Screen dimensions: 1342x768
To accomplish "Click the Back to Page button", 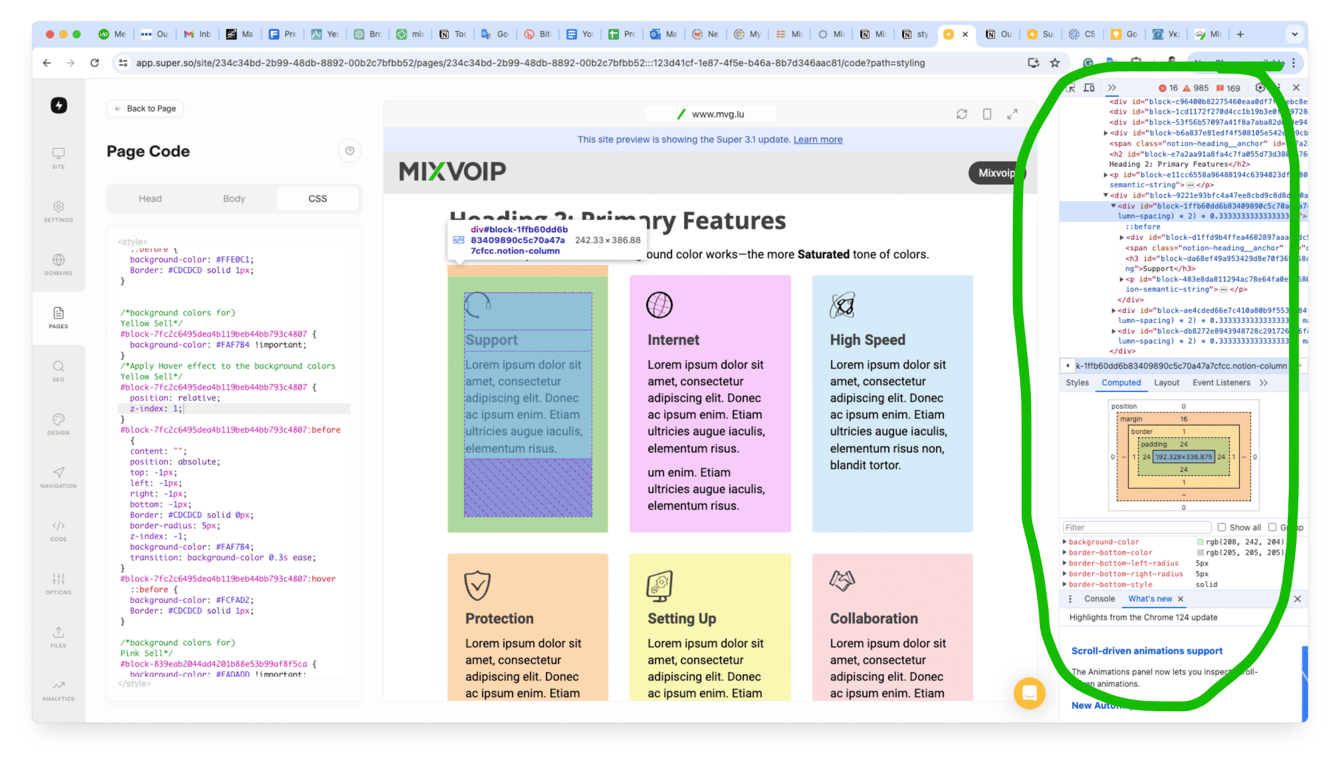I will point(146,109).
